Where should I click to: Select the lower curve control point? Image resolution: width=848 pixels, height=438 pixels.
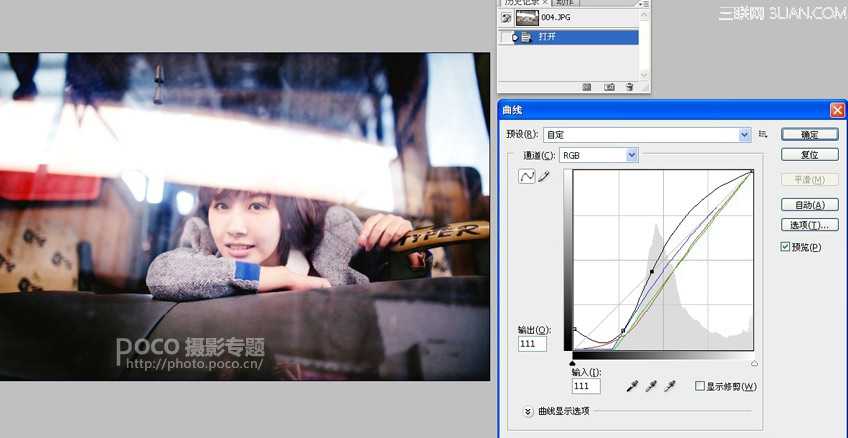click(x=623, y=330)
